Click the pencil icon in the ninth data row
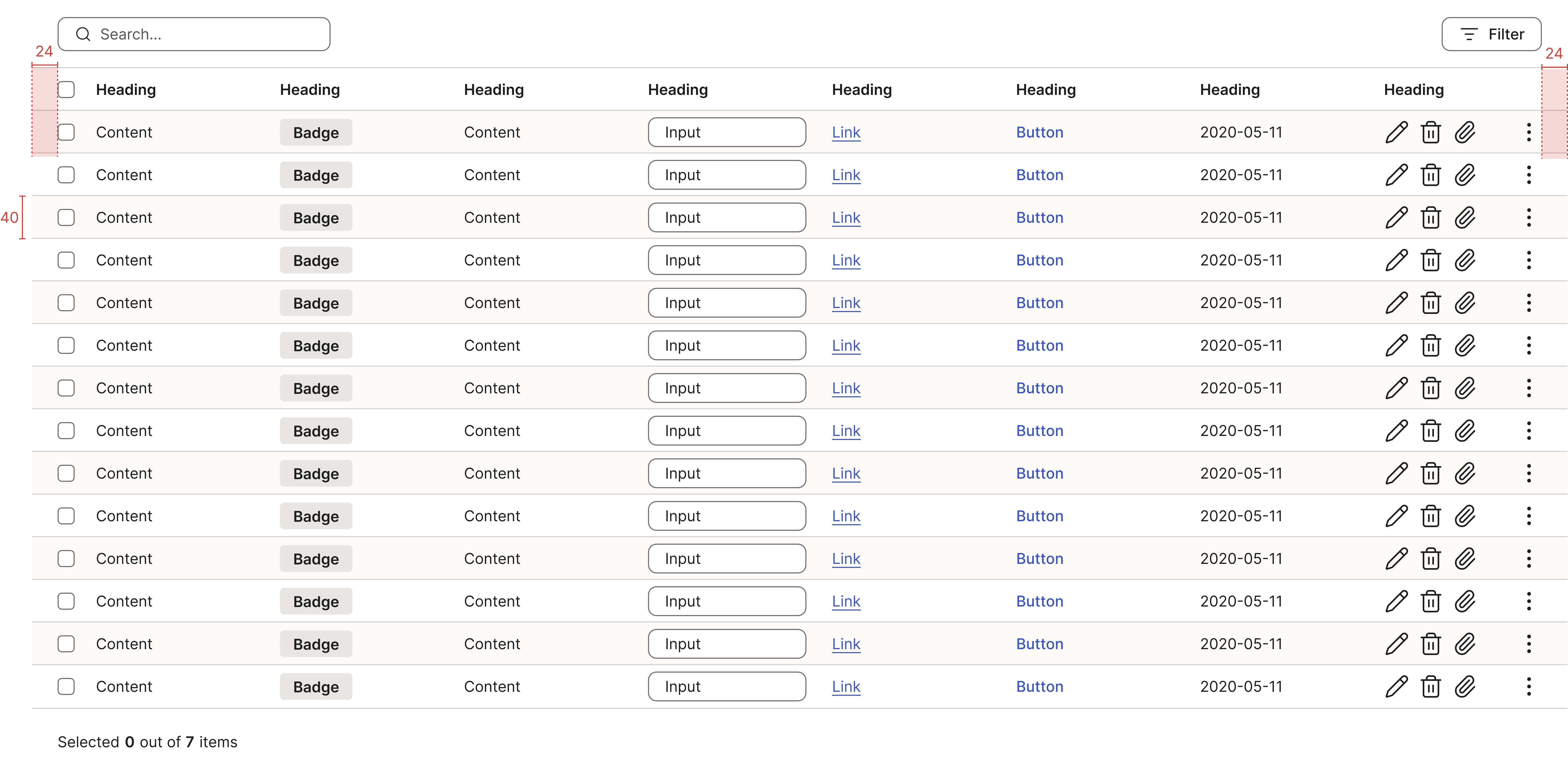 1396,473
